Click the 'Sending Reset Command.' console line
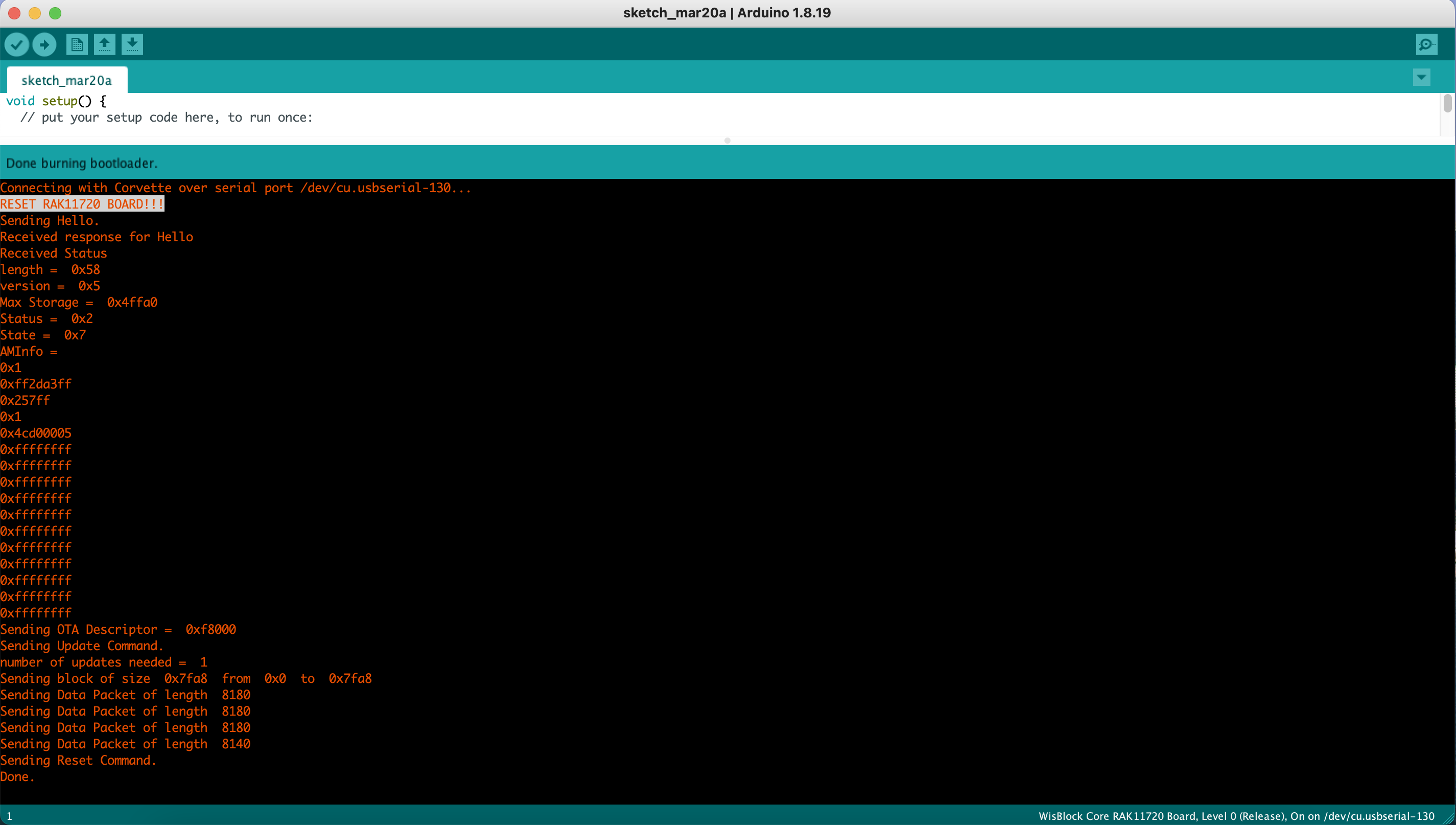 [x=78, y=761]
